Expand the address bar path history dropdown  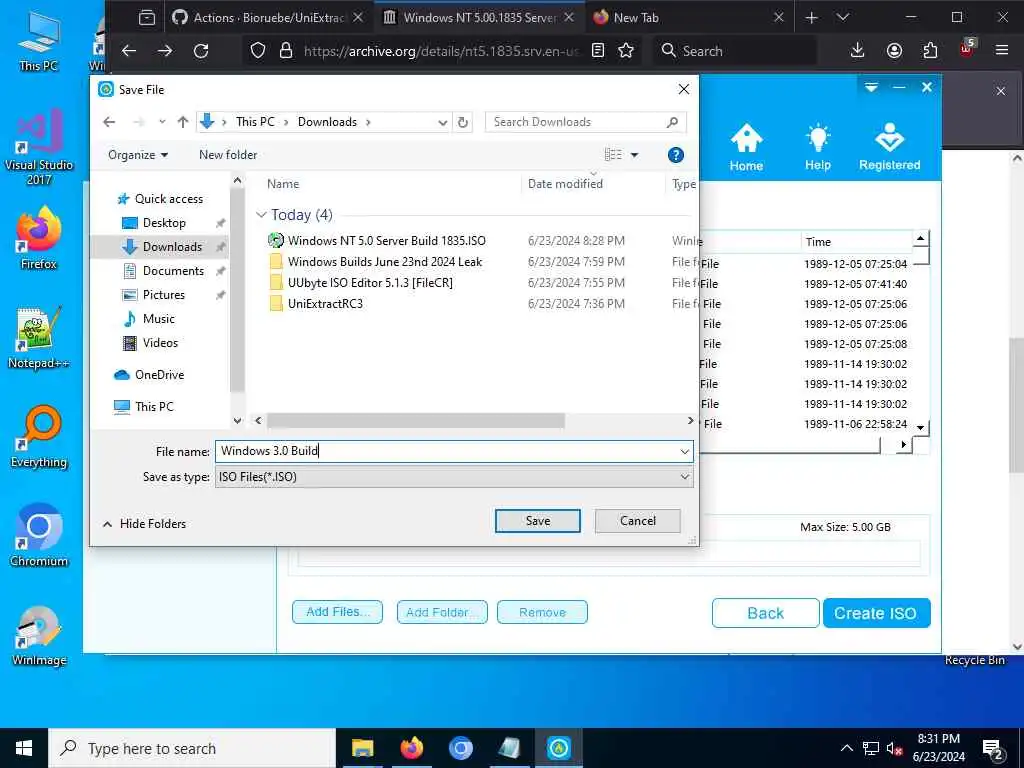(x=442, y=122)
